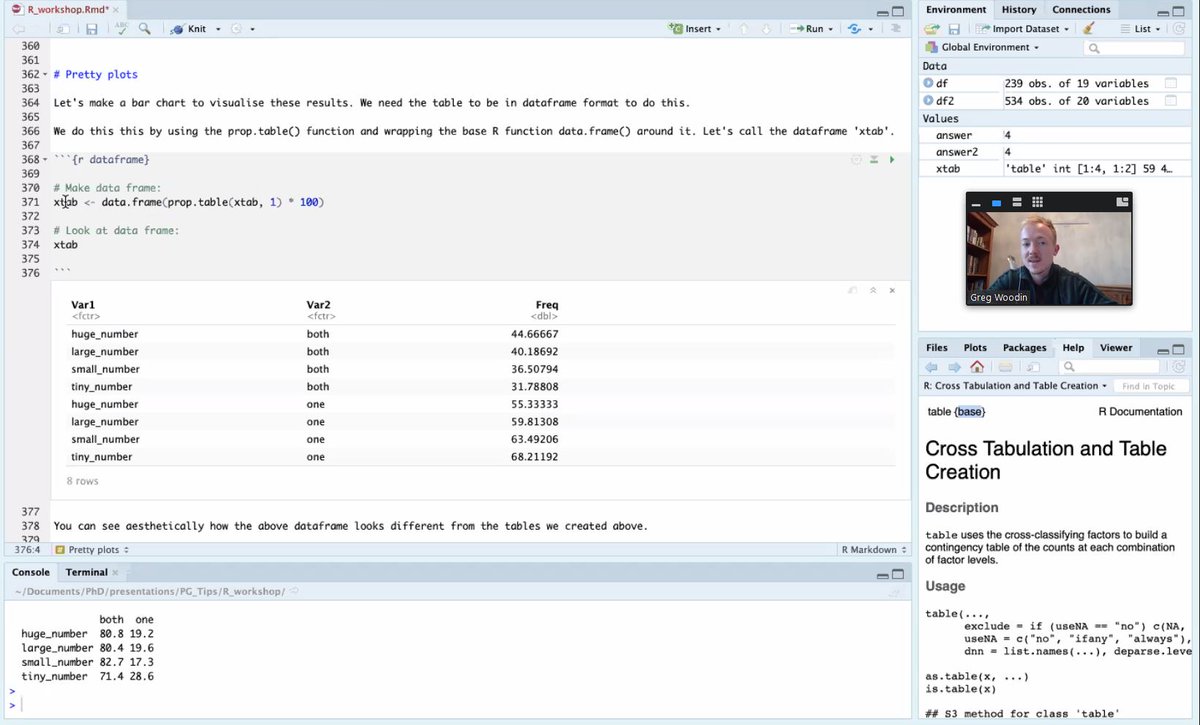The height and width of the screenshot is (725, 1200).
Task: Refresh the Environment pane
Action: pyautogui.click(x=1178, y=29)
